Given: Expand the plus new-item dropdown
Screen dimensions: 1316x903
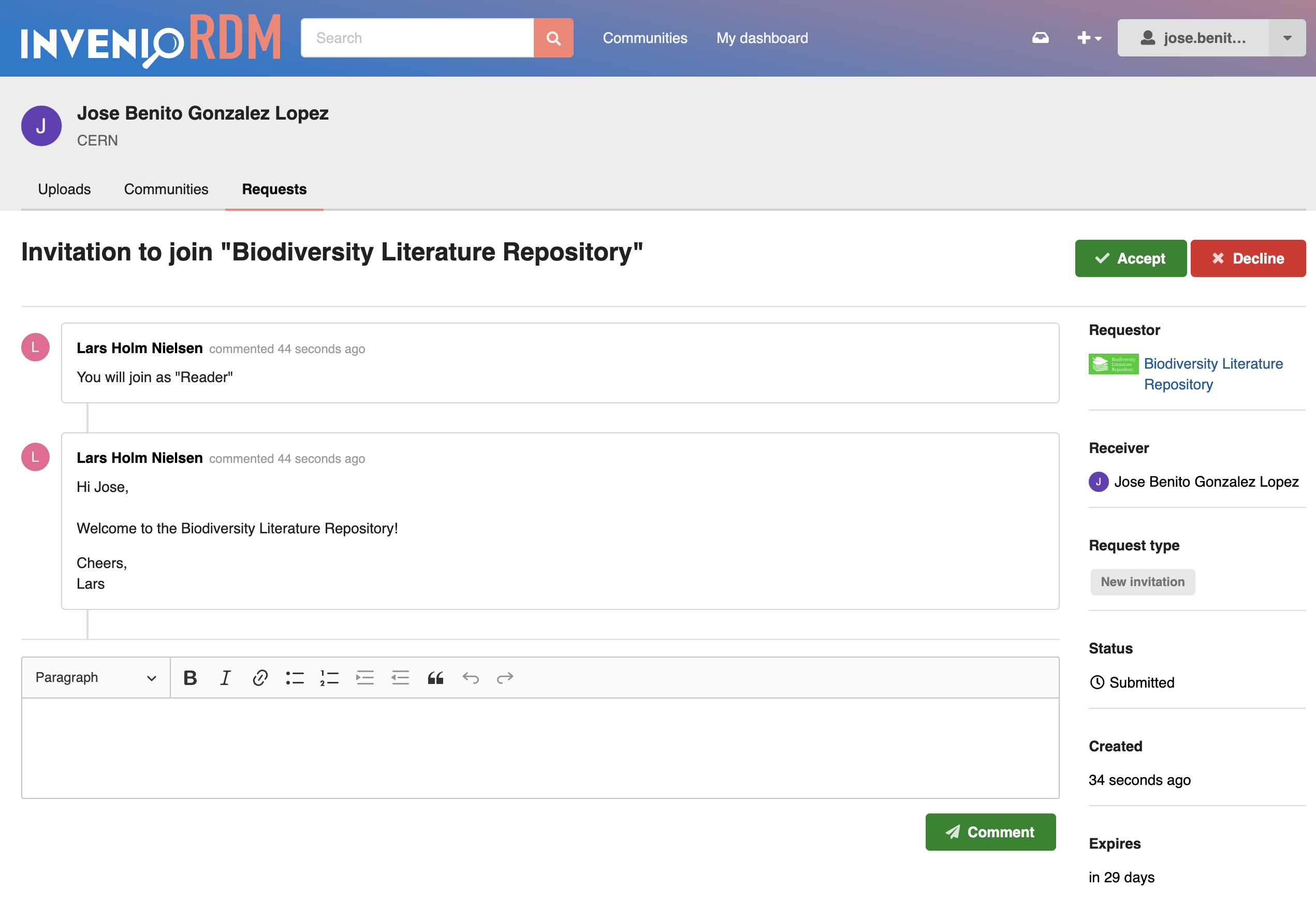Looking at the screenshot, I should [x=1089, y=38].
